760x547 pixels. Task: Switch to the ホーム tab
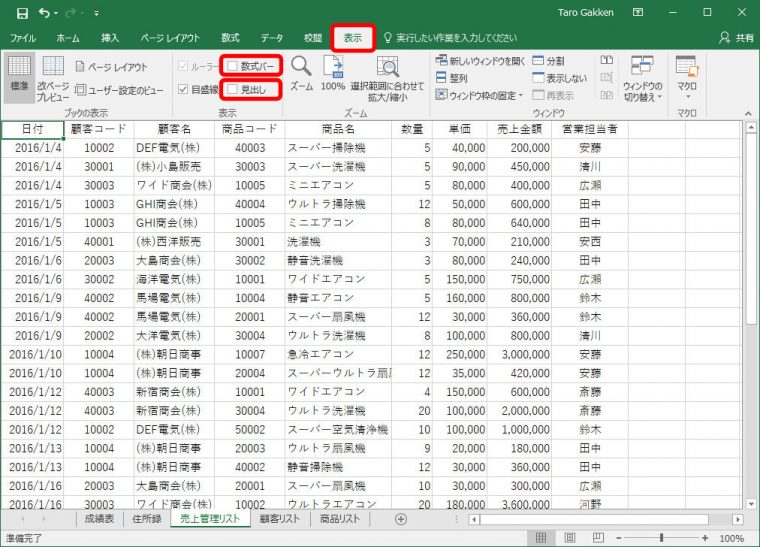(68, 38)
